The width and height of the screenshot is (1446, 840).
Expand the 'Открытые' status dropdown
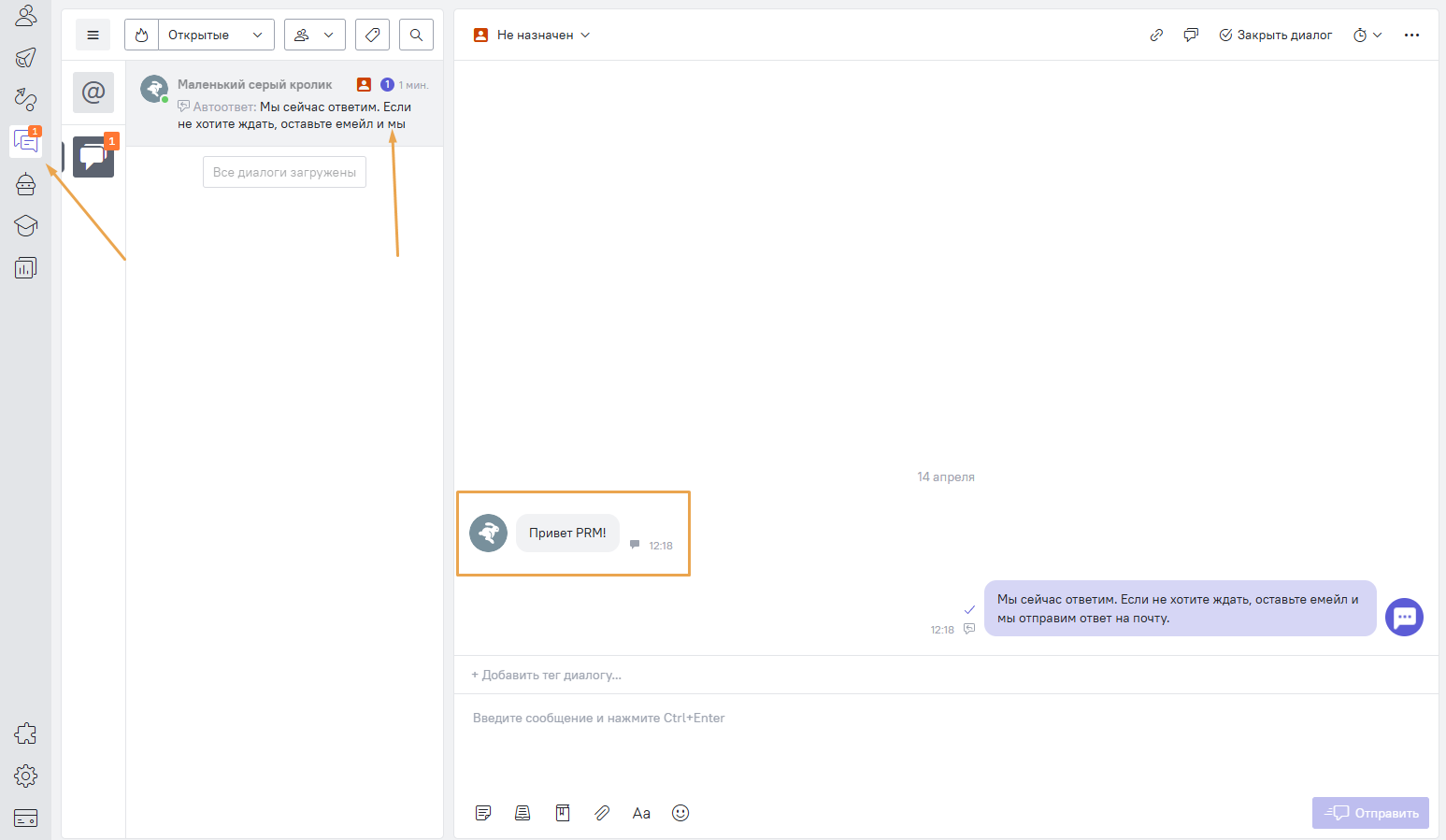(x=216, y=36)
